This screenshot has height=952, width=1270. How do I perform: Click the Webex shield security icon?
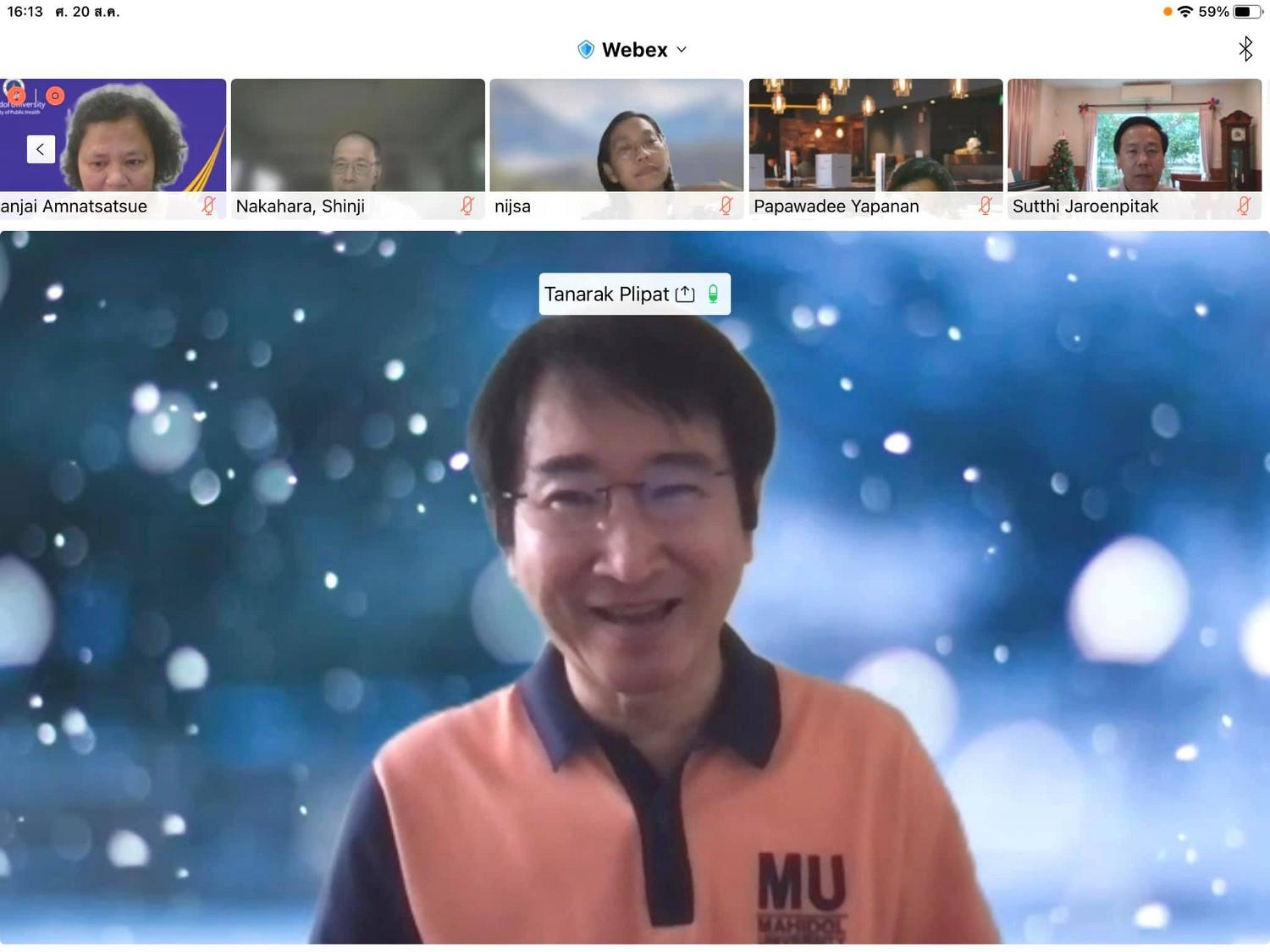(x=586, y=50)
